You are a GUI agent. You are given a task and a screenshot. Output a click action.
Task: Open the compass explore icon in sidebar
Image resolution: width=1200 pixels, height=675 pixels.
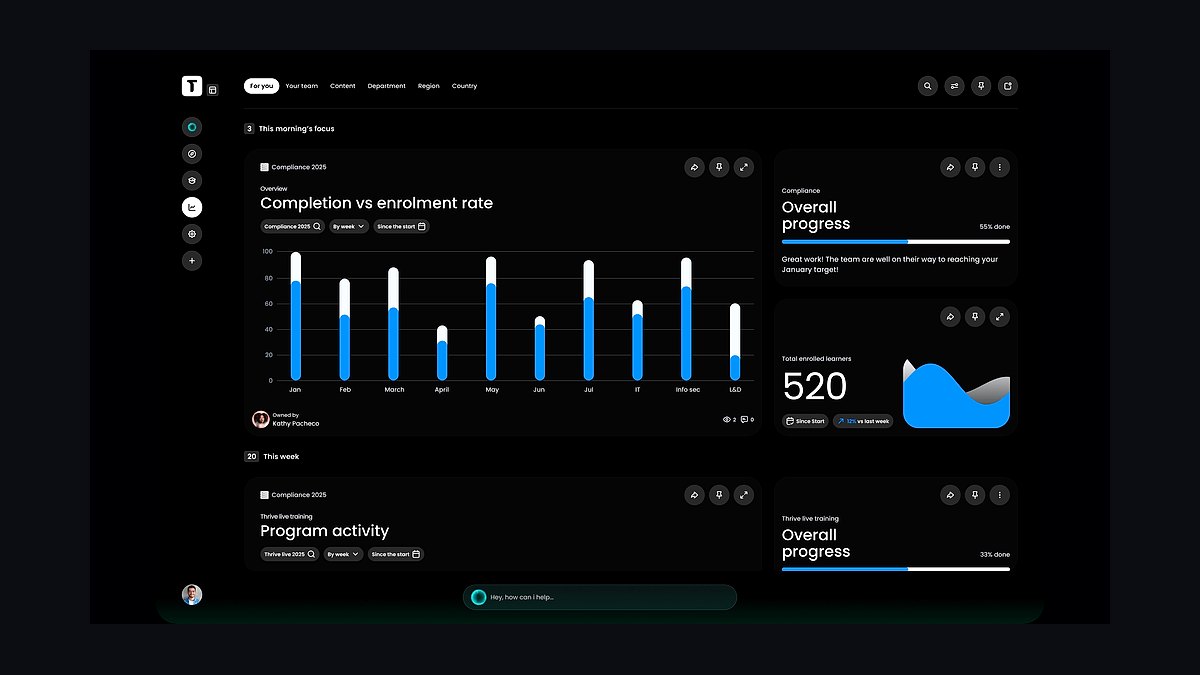coord(192,154)
